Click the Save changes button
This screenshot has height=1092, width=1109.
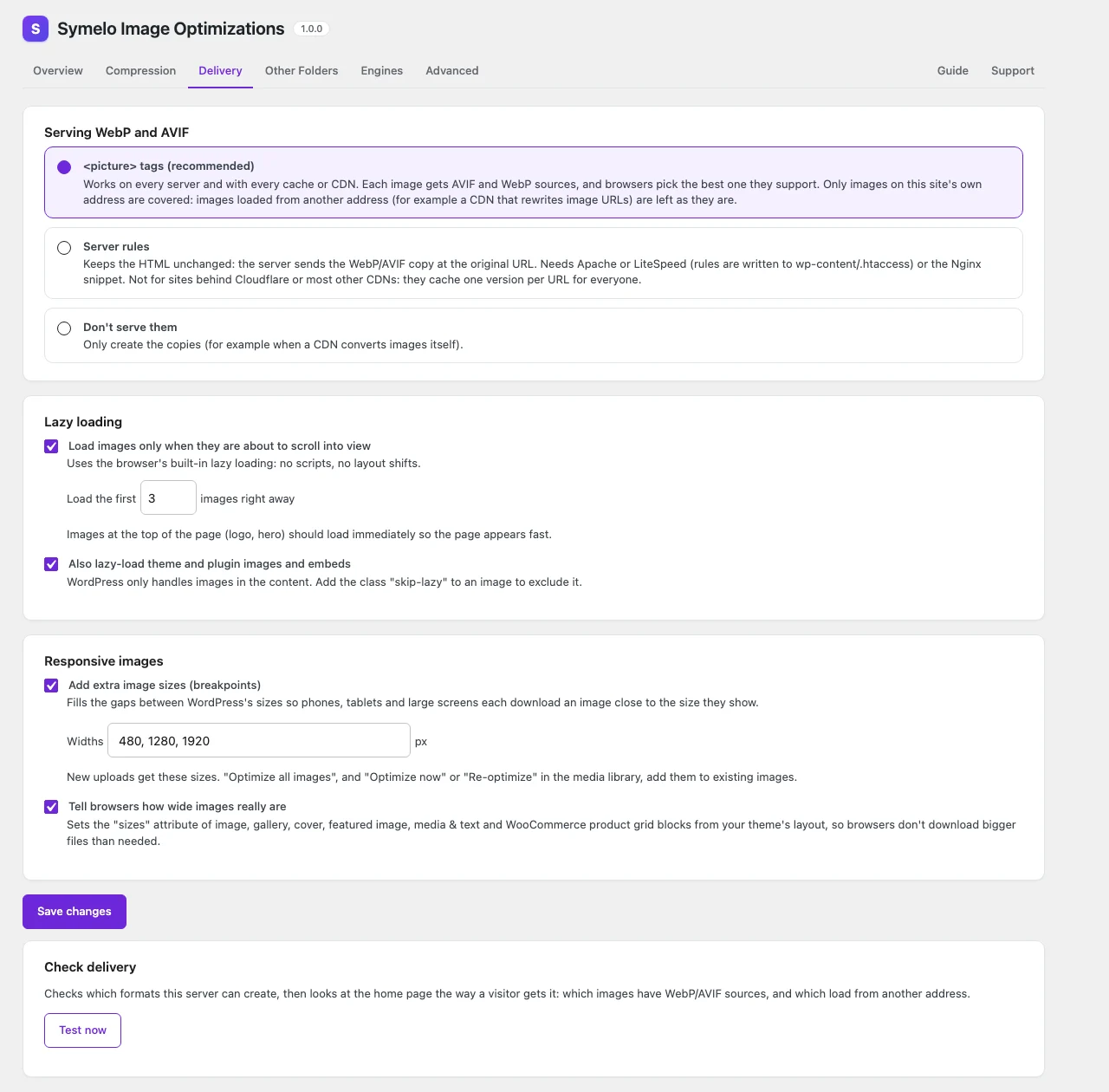coord(75,912)
